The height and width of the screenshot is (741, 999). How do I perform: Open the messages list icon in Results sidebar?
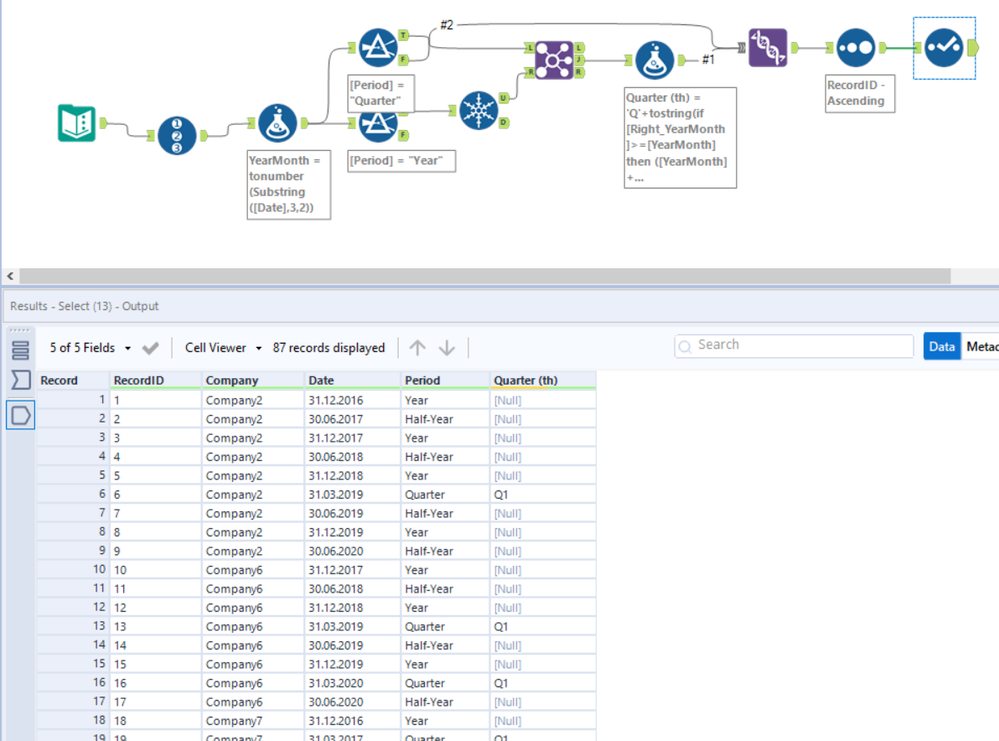[20, 350]
